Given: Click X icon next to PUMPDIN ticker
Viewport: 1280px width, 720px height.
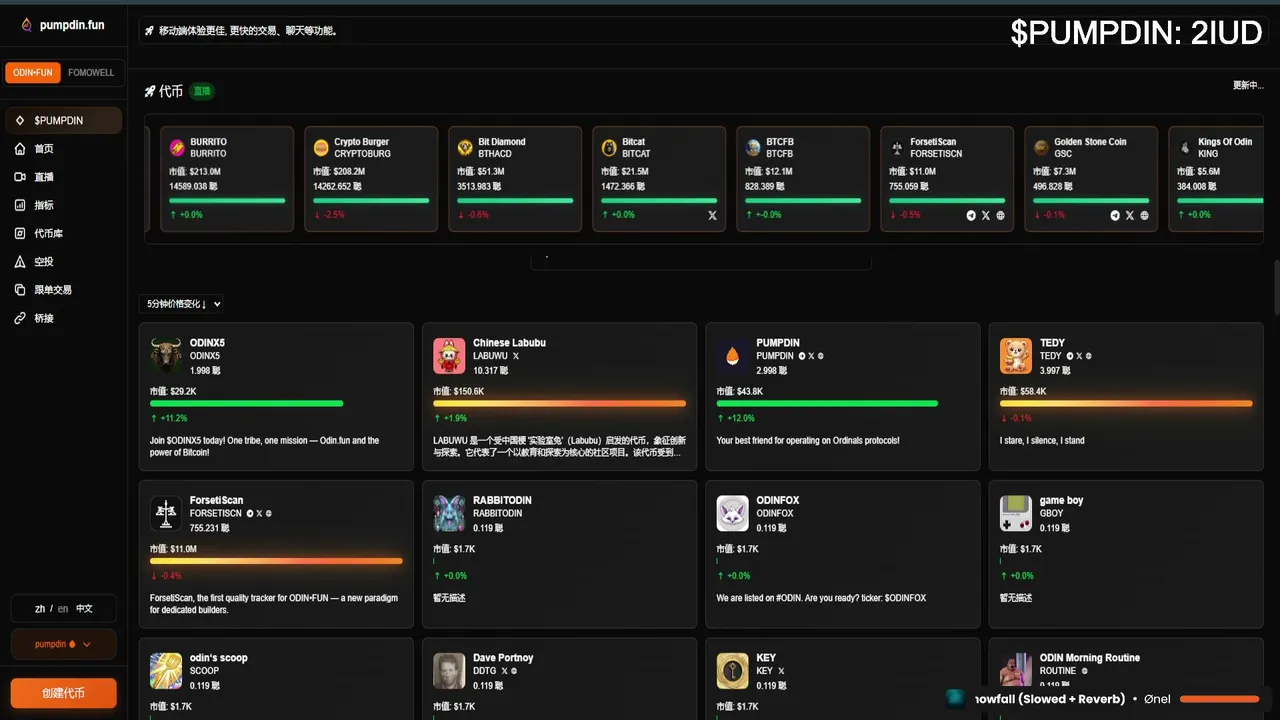Looking at the screenshot, I should [811, 356].
